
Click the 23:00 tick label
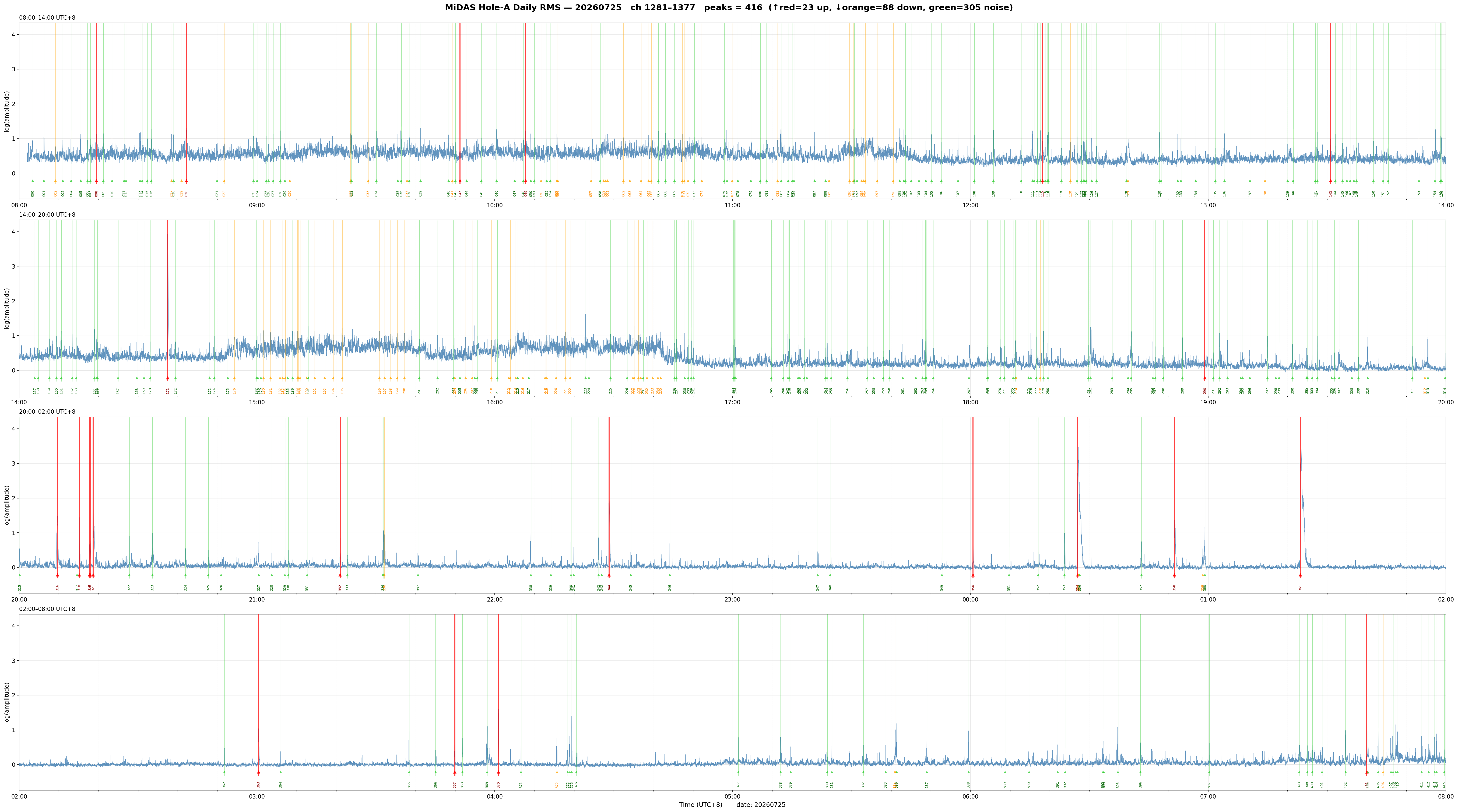[x=732, y=599]
